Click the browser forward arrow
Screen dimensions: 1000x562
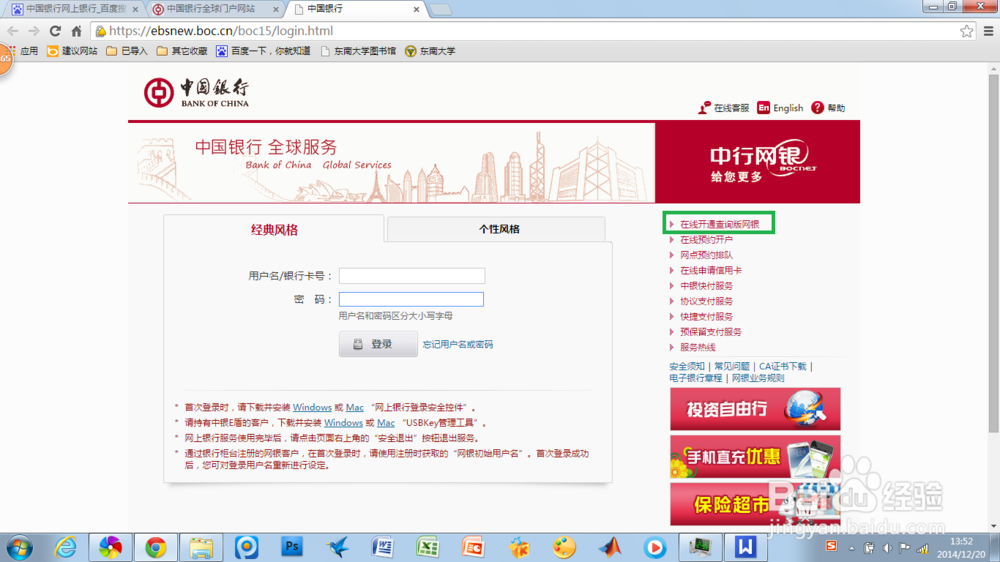click(x=34, y=31)
